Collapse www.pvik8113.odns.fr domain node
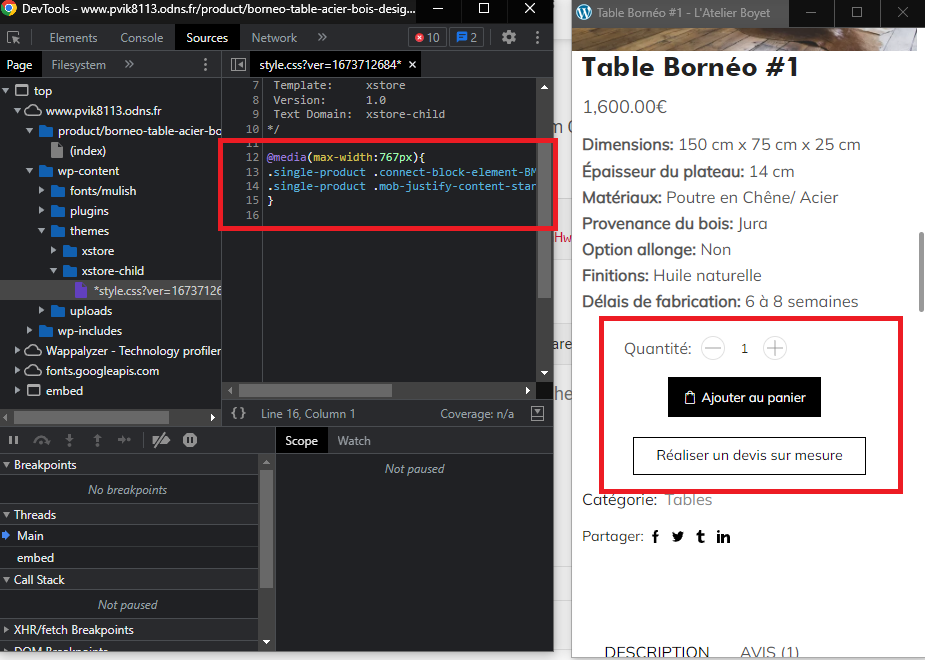925x660 pixels. point(18,111)
